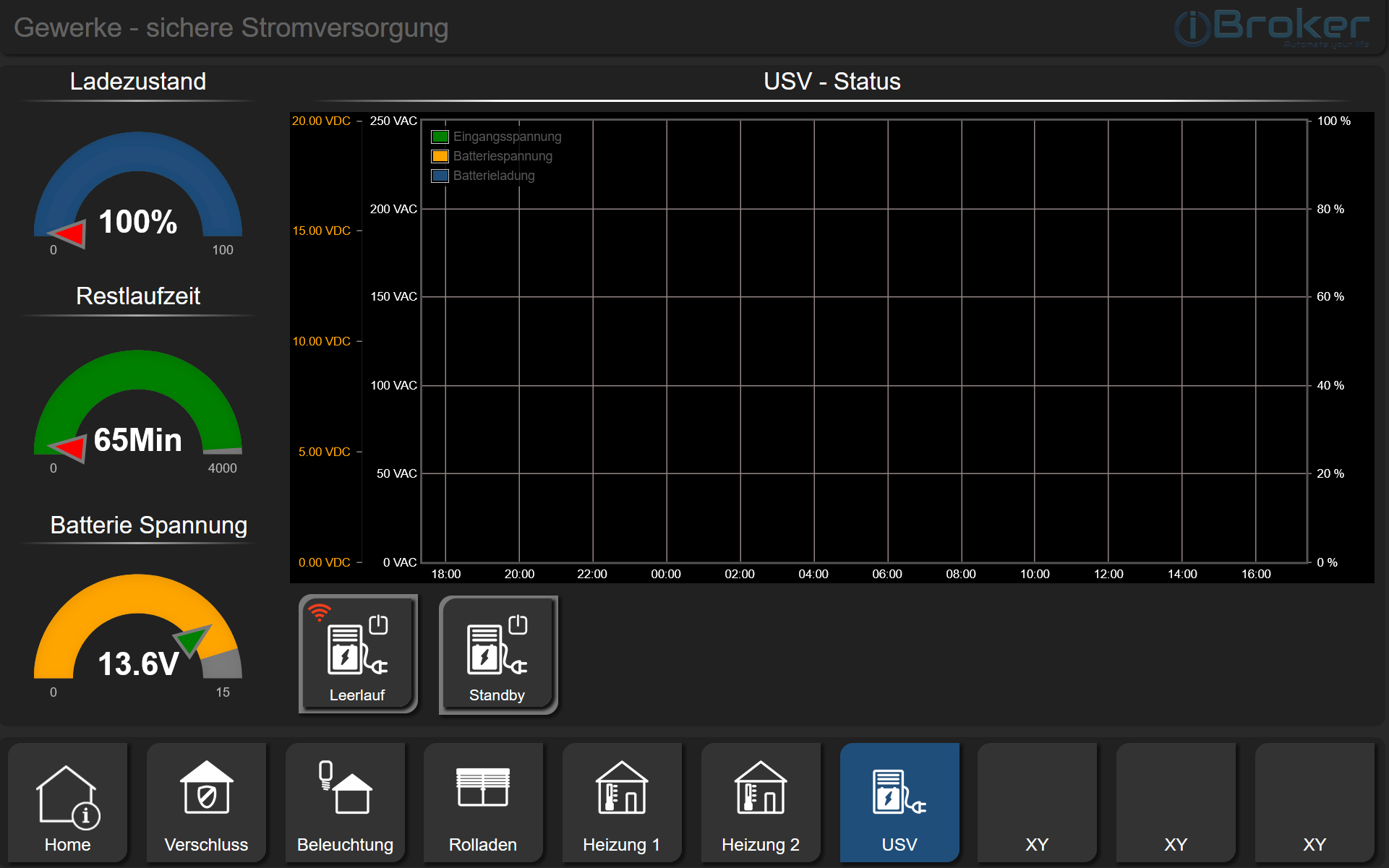Switch to the first XY tab

click(x=1038, y=802)
